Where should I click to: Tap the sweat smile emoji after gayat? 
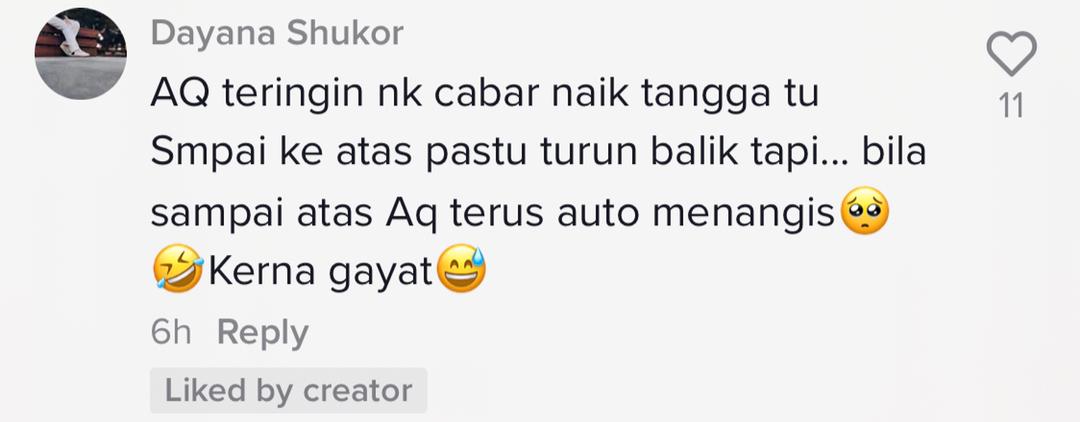pos(461,269)
